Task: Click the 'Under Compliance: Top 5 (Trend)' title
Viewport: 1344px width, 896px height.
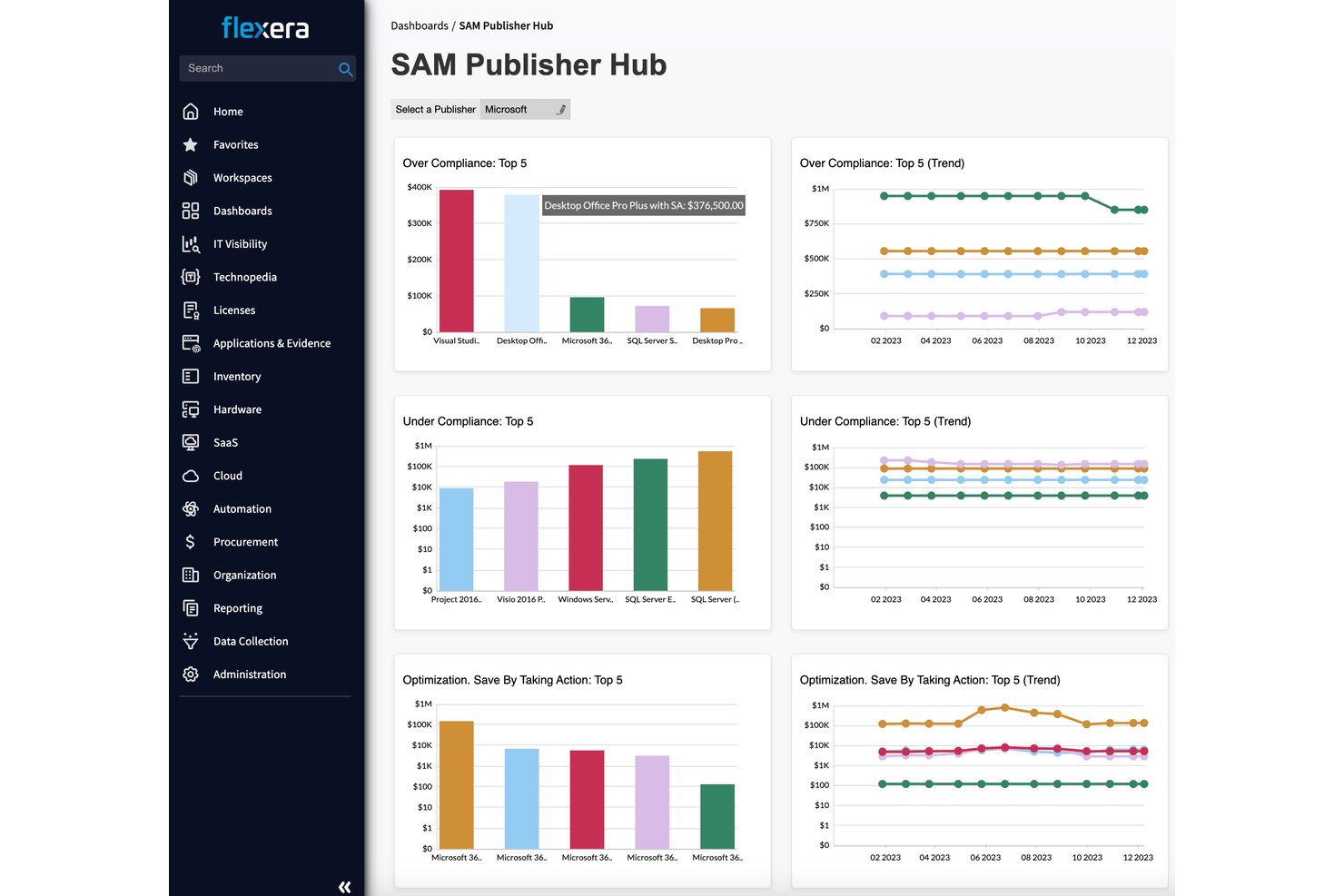Action: 885,421
